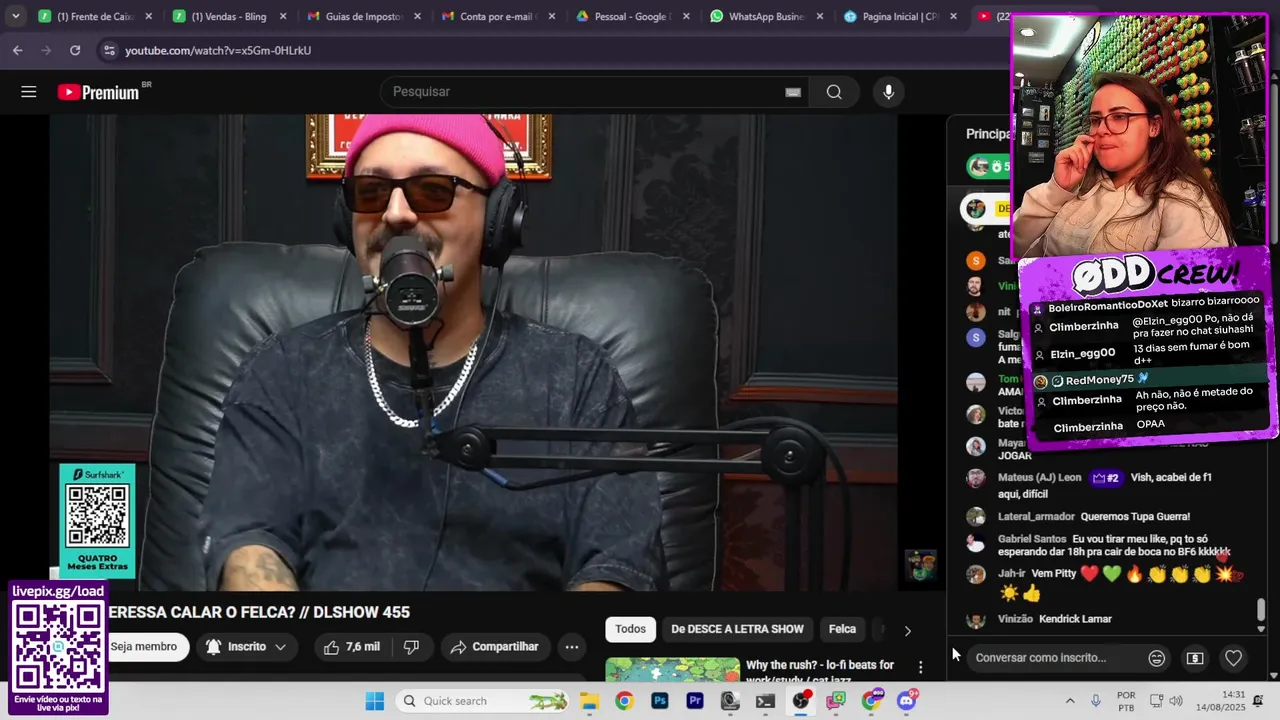Viewport: 1280px width, 720px height.
Task: Open the YouTube hamburger guide menu
Action: [x=28, y=92]
